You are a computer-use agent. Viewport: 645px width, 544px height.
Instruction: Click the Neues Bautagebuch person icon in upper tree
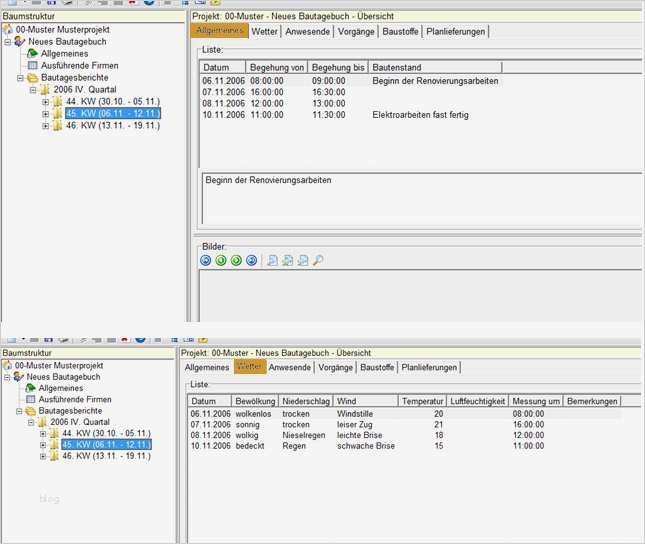point(19,41)
